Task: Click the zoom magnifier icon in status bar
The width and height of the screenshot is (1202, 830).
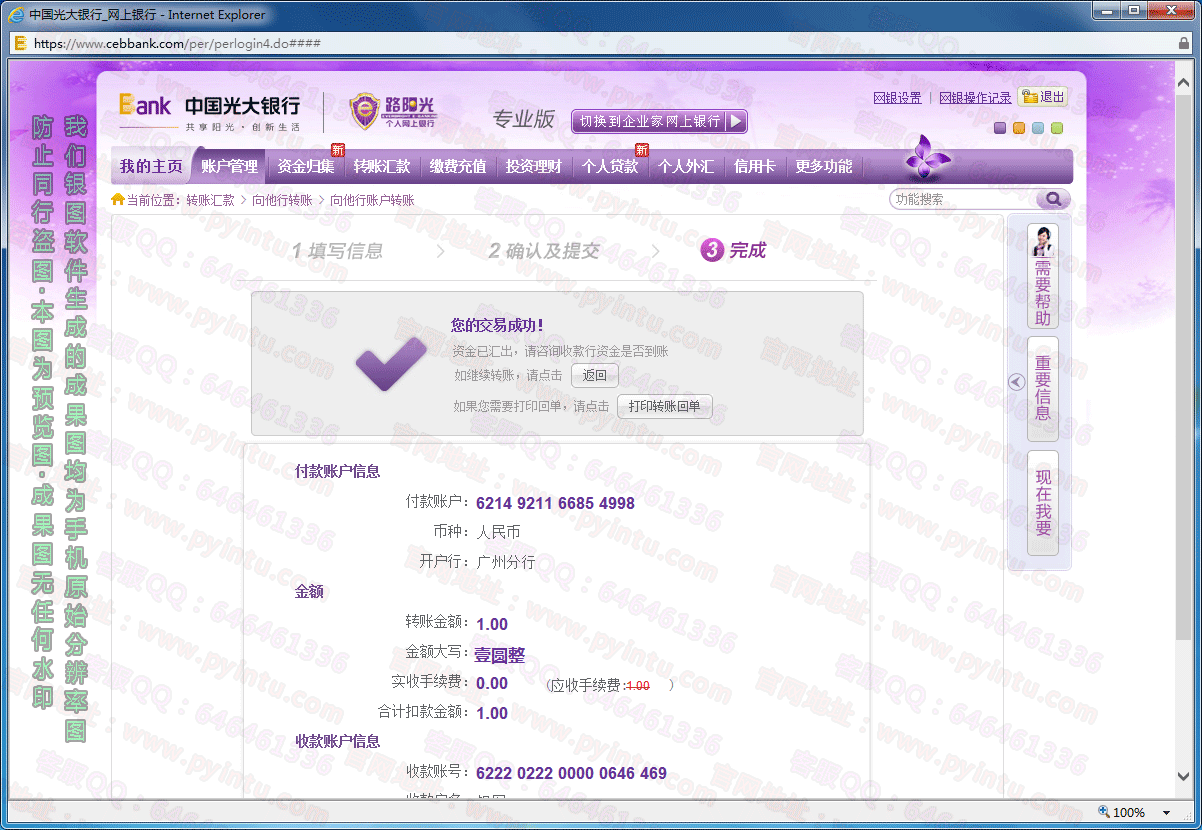Action: pyautogui.click(x=1104, y=812)
